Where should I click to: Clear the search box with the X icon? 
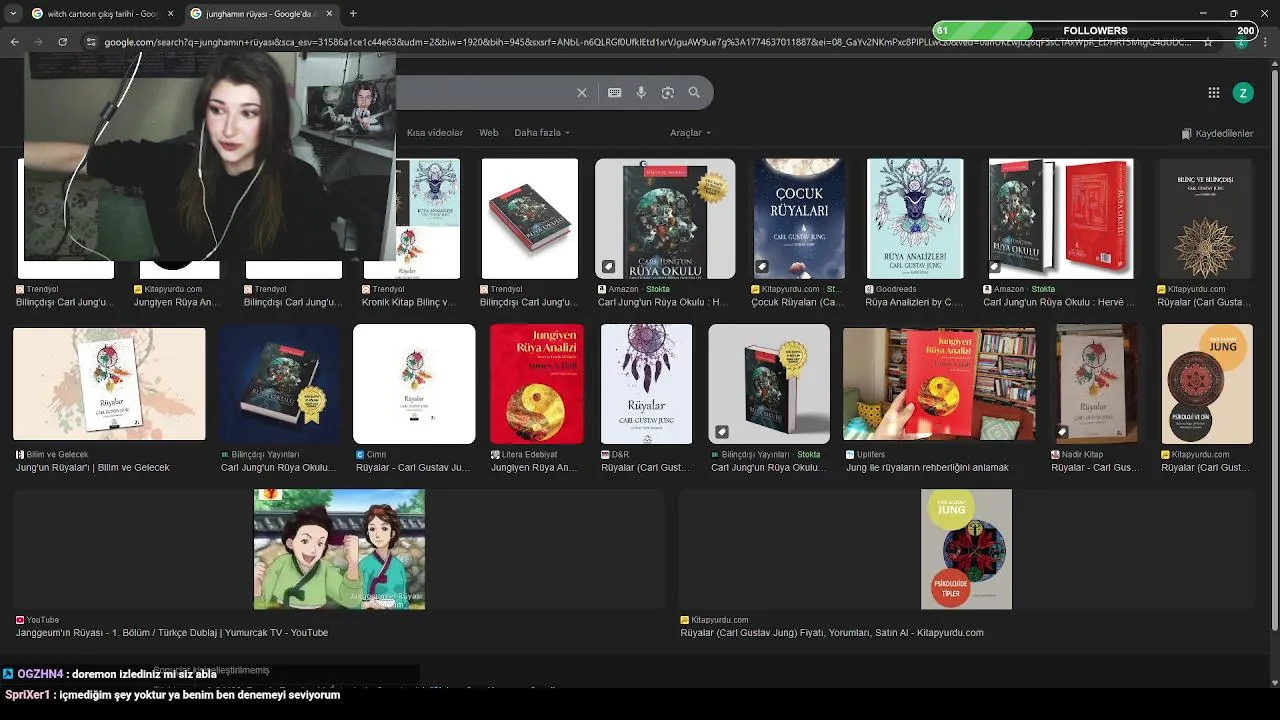pyautogui.click(x=582, y=93)
